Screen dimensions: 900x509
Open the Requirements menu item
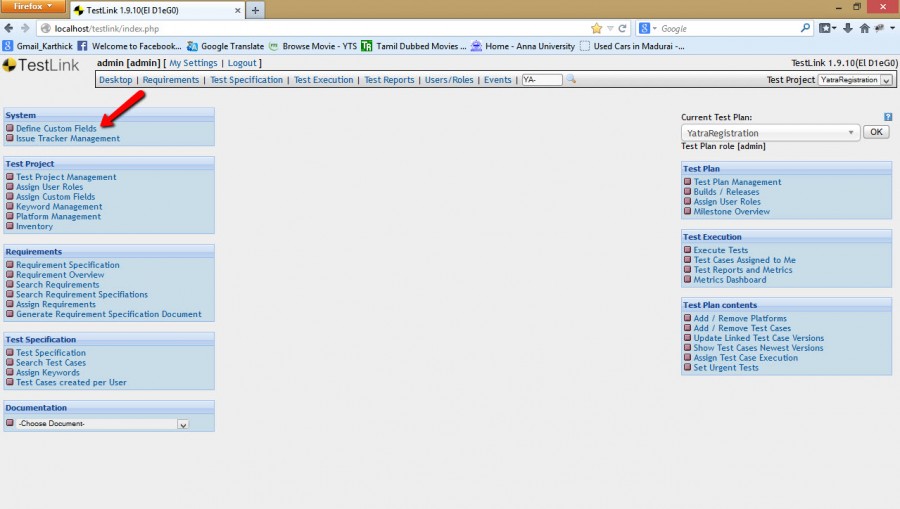pos(170,80)
